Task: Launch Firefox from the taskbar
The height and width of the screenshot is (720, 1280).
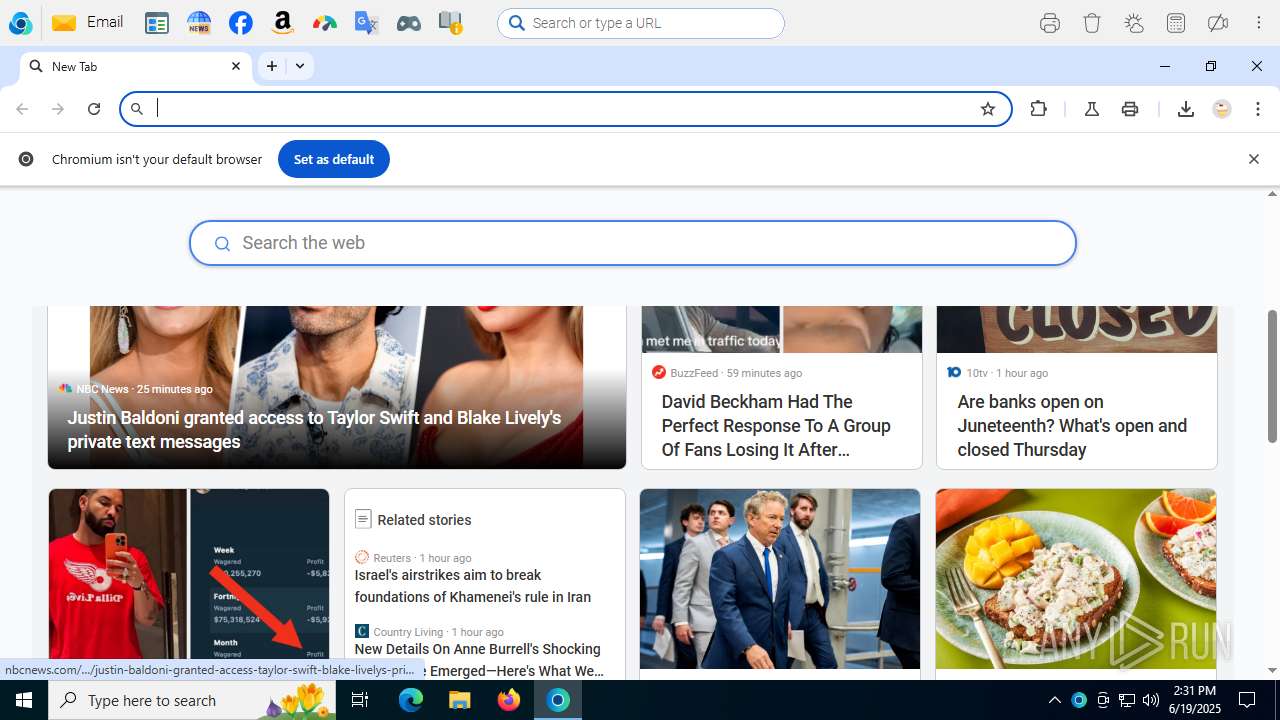Action: click(x=509, y=700)
